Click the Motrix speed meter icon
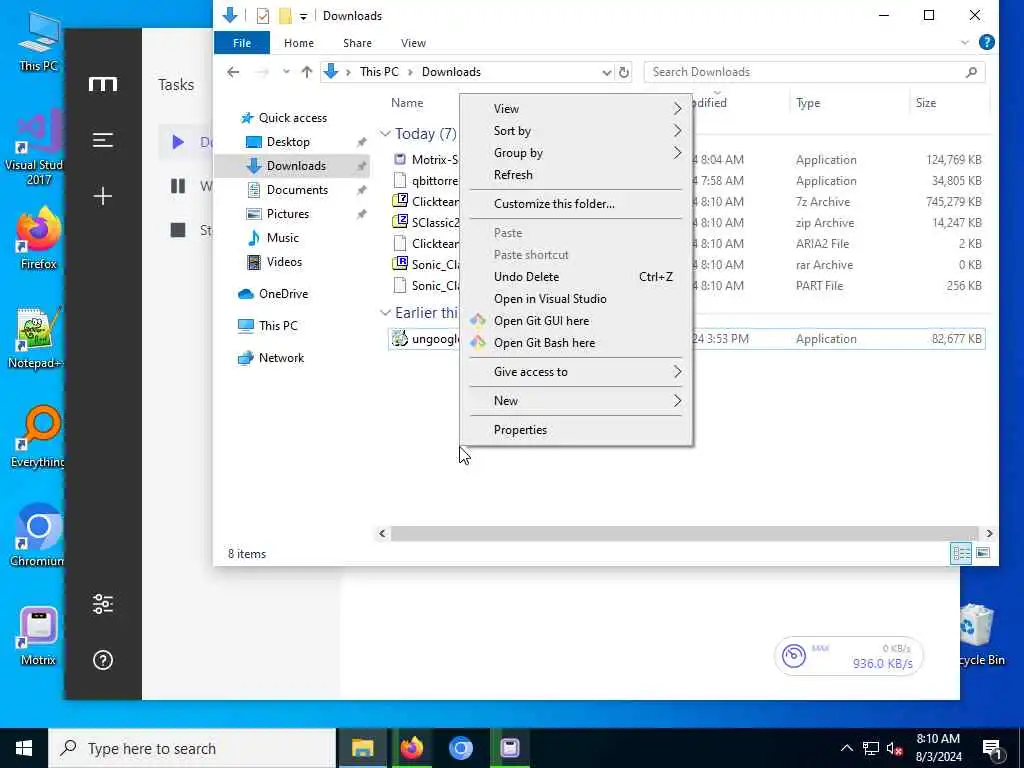This screenshot has height=768, width=1024. coord(794,656)
